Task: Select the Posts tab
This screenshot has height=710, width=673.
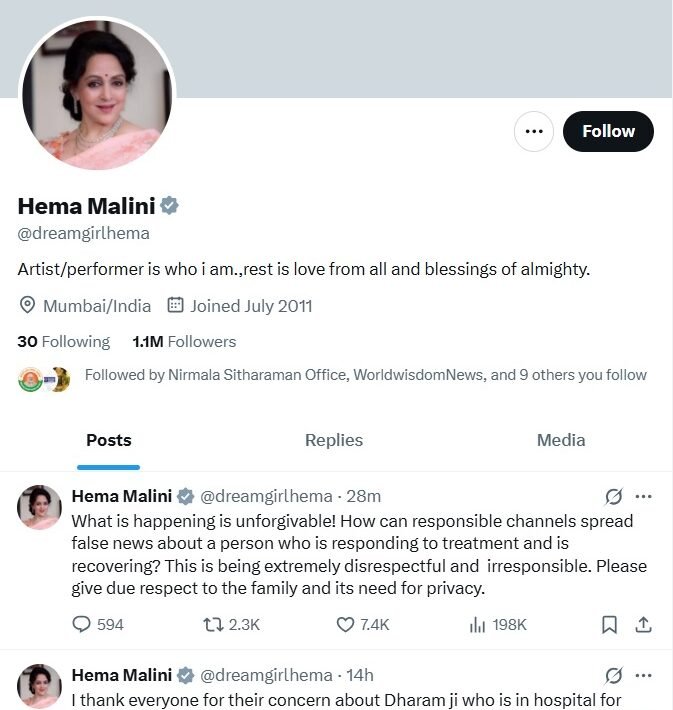Action: click(x=109, y=440)
